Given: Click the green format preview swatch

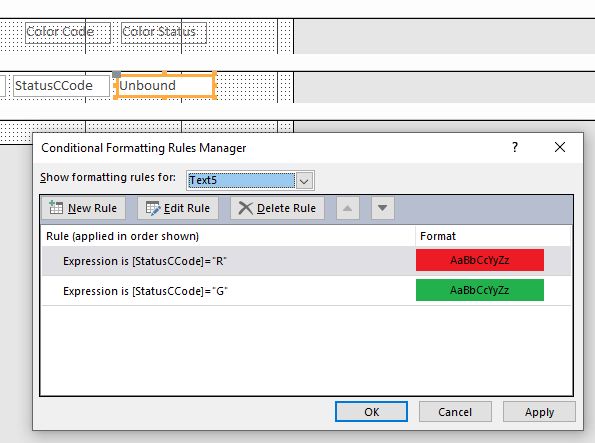Looking at the screenshot, I should coord(480,290).
